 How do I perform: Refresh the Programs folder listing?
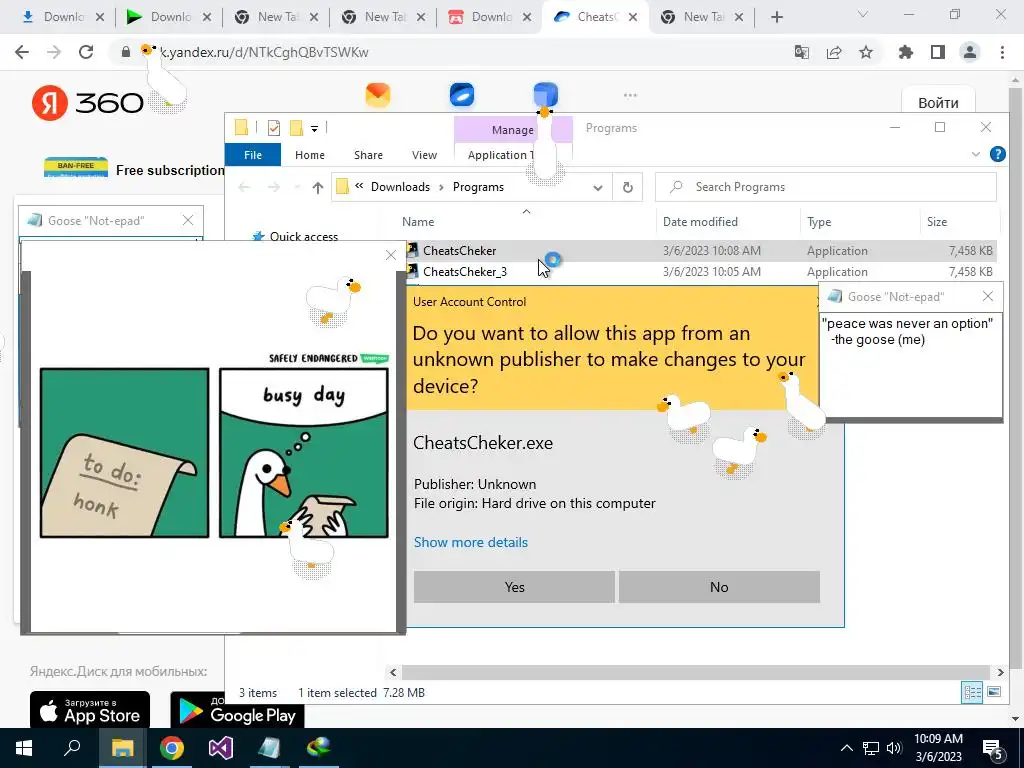628,187
